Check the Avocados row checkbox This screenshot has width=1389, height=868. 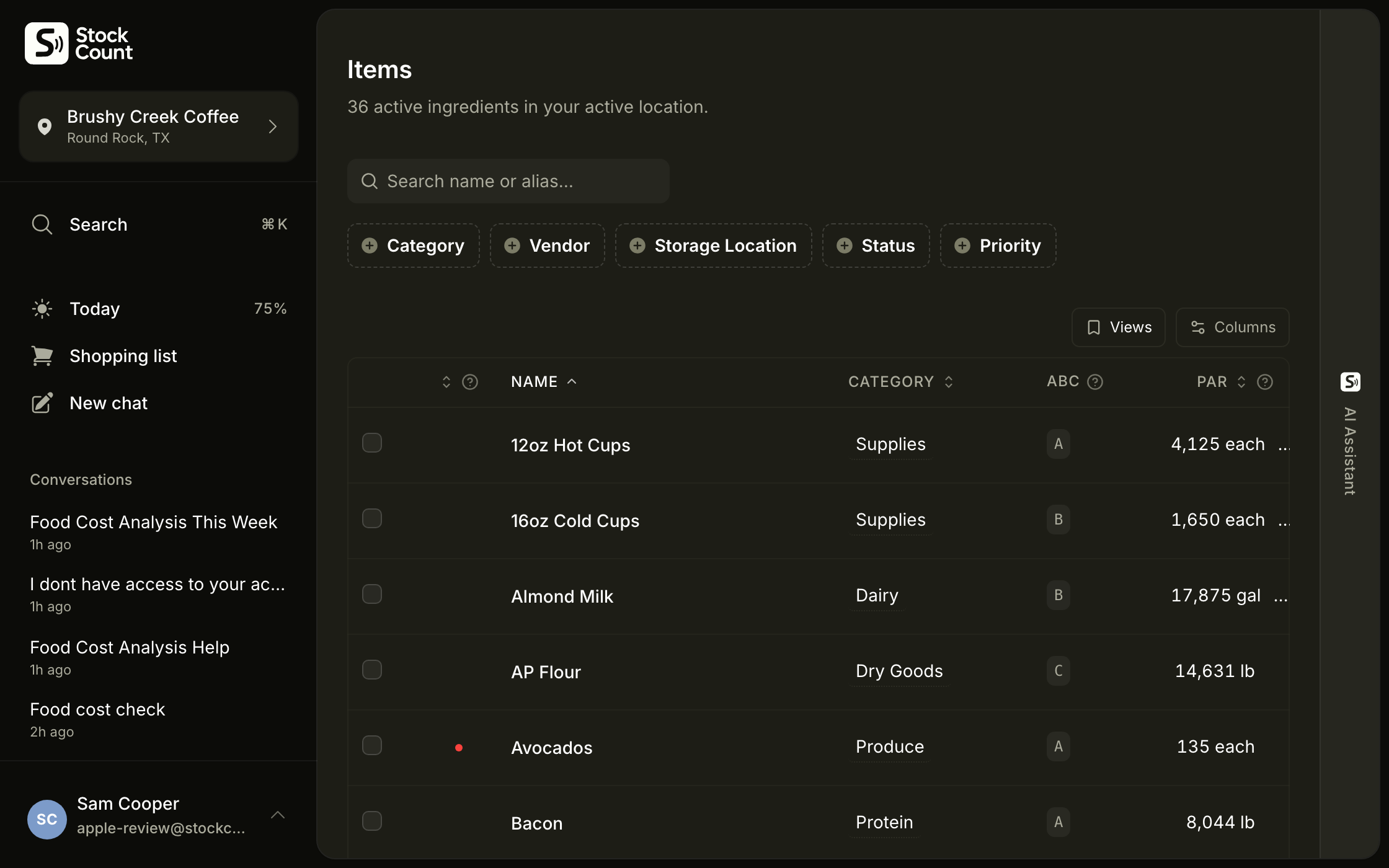point(372,745)
